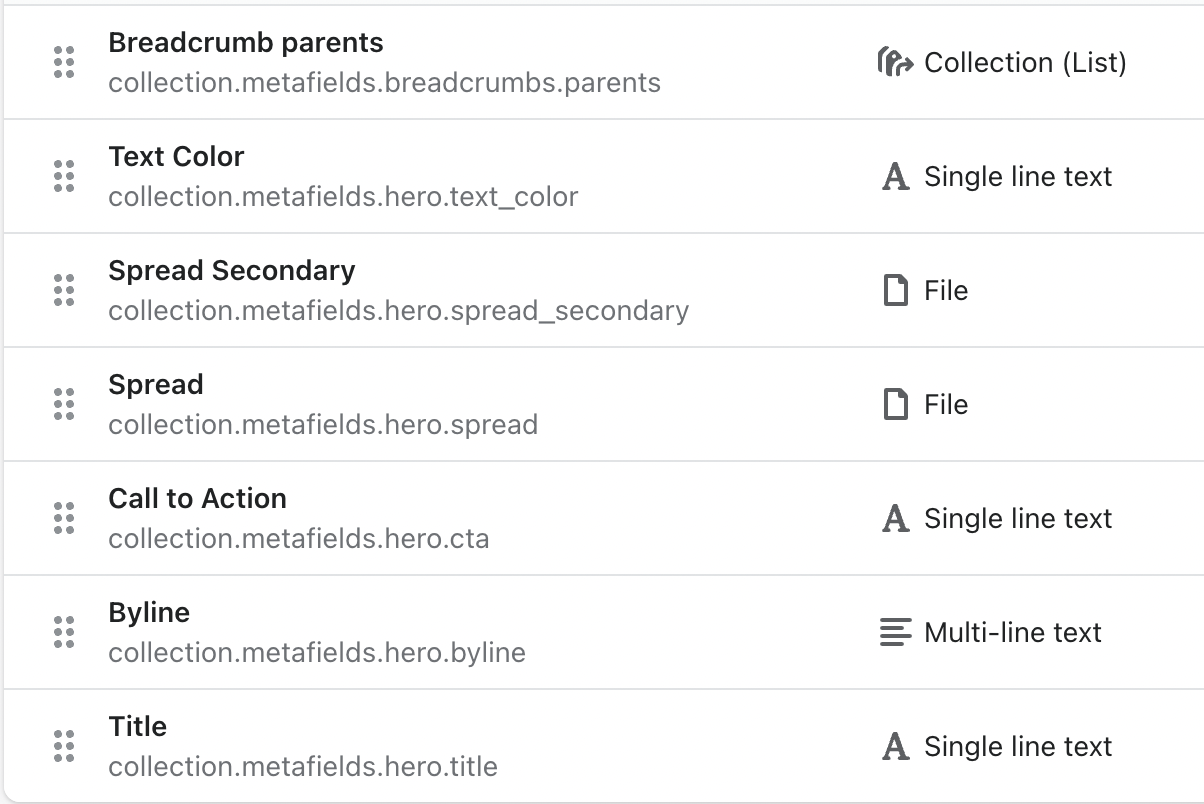The height and width of the screenshot is (804, 1204).
Task: Click the drag handle next to Spread Secondary
Action: tap(64, 290)
